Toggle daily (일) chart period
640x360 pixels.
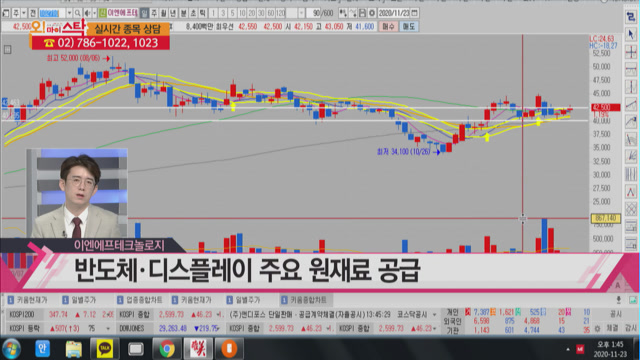(x=144, y=13)
